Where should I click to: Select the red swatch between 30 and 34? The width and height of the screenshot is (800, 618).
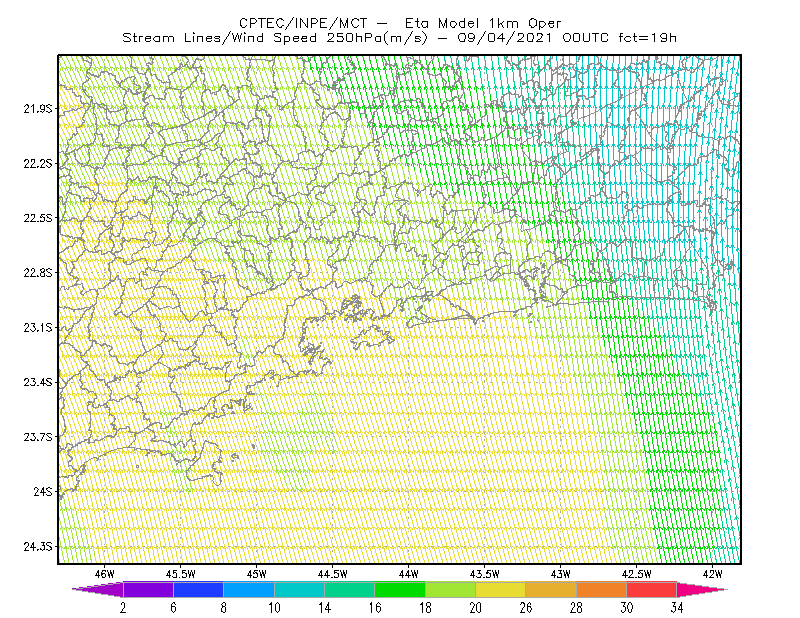652,589
